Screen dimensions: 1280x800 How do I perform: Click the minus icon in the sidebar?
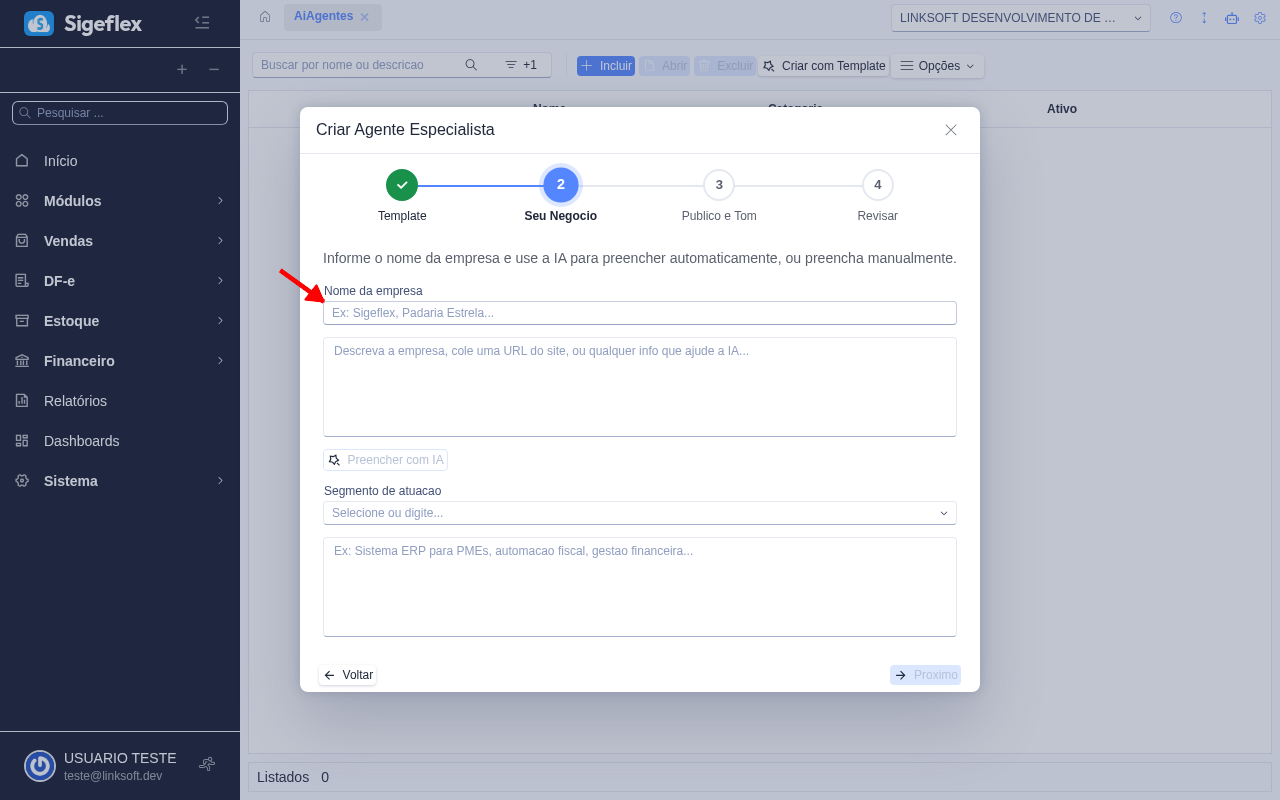click(x=214, y=69)
